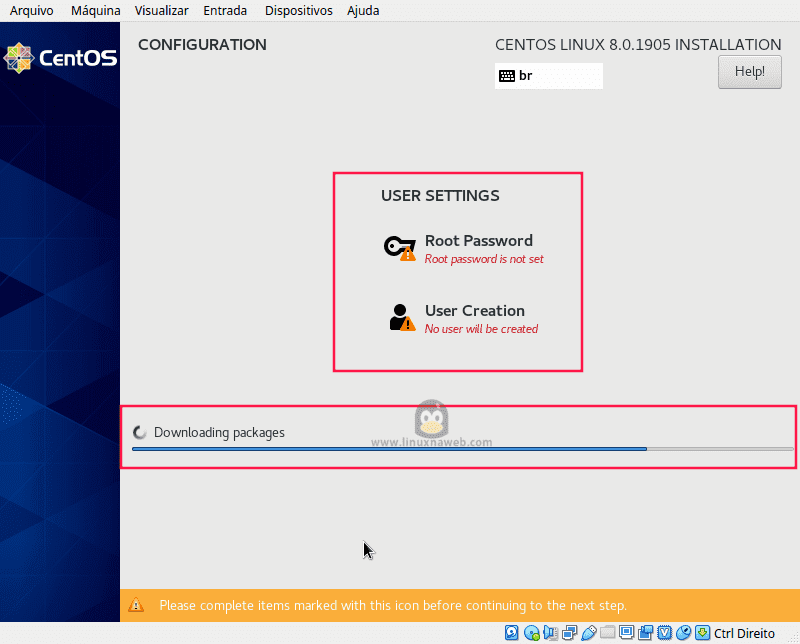Click the br keyboard layout indicator

(x=548, y=76)
